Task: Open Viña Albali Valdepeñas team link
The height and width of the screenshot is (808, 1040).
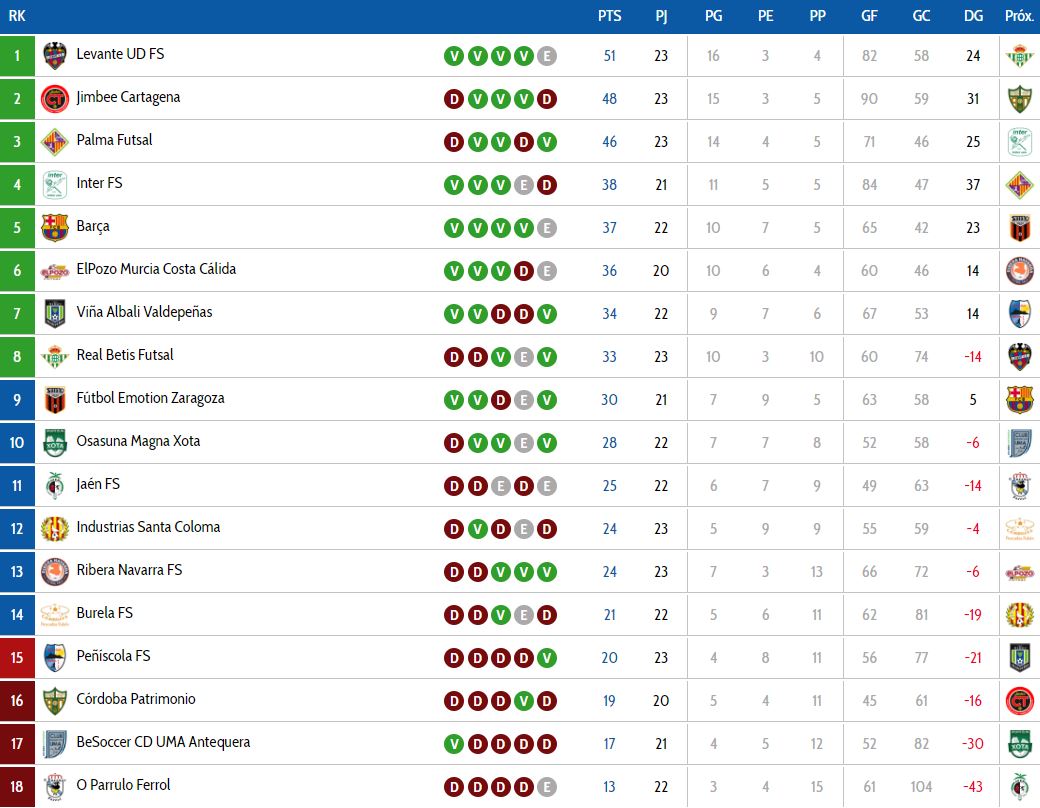Action: 144,312
